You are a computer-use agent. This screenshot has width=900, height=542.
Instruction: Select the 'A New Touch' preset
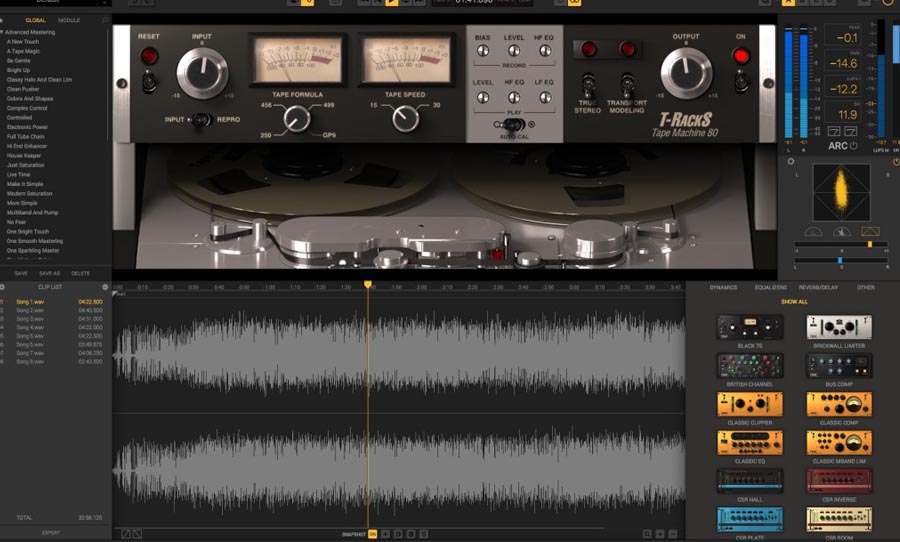(x=23, y=42)
